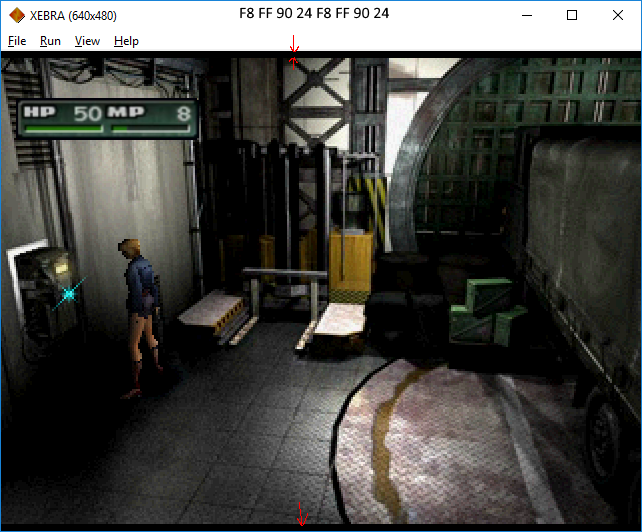The image size is (642, 532).
Task: Click the XEBRA (640x480) window title
Action: click(73, 16)
